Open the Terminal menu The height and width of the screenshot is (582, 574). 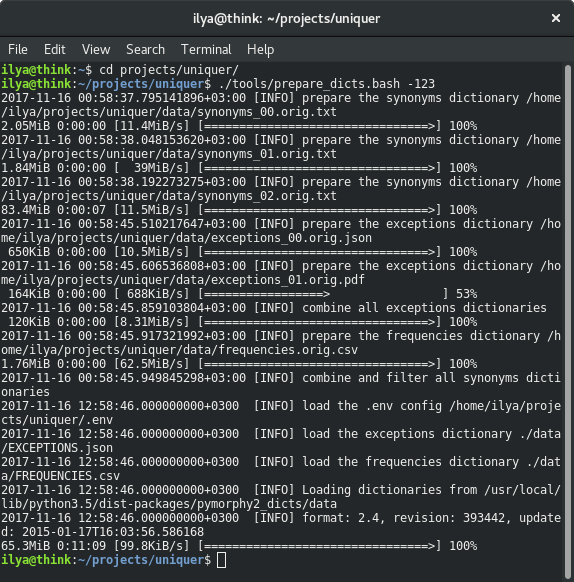tap(206, 49)
